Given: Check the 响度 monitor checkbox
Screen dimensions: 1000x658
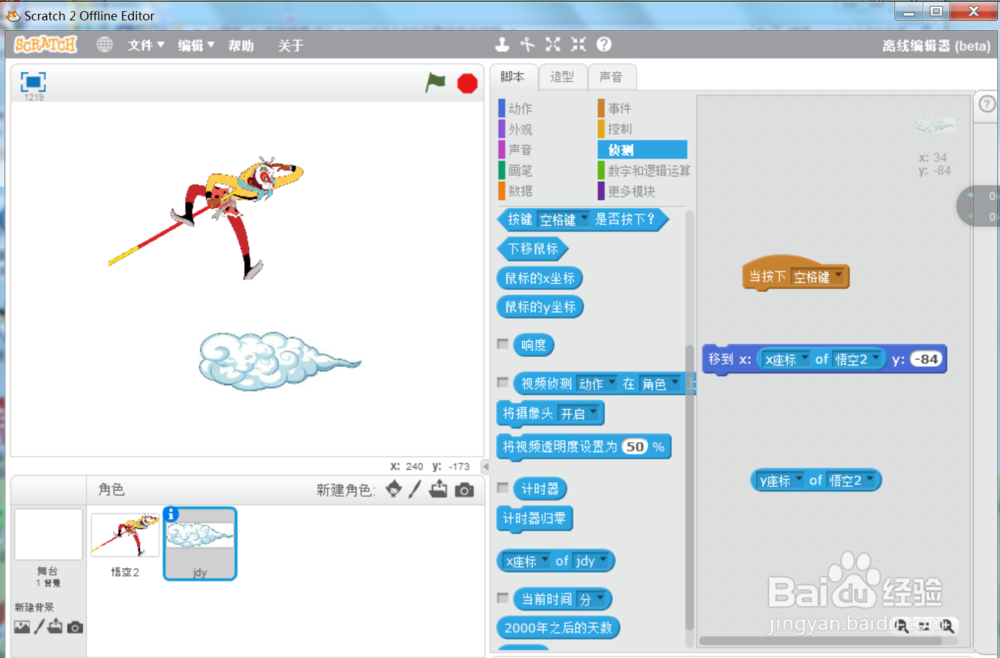Looking at the screenshot, I should pyautogui.click(x=503, y=344).
